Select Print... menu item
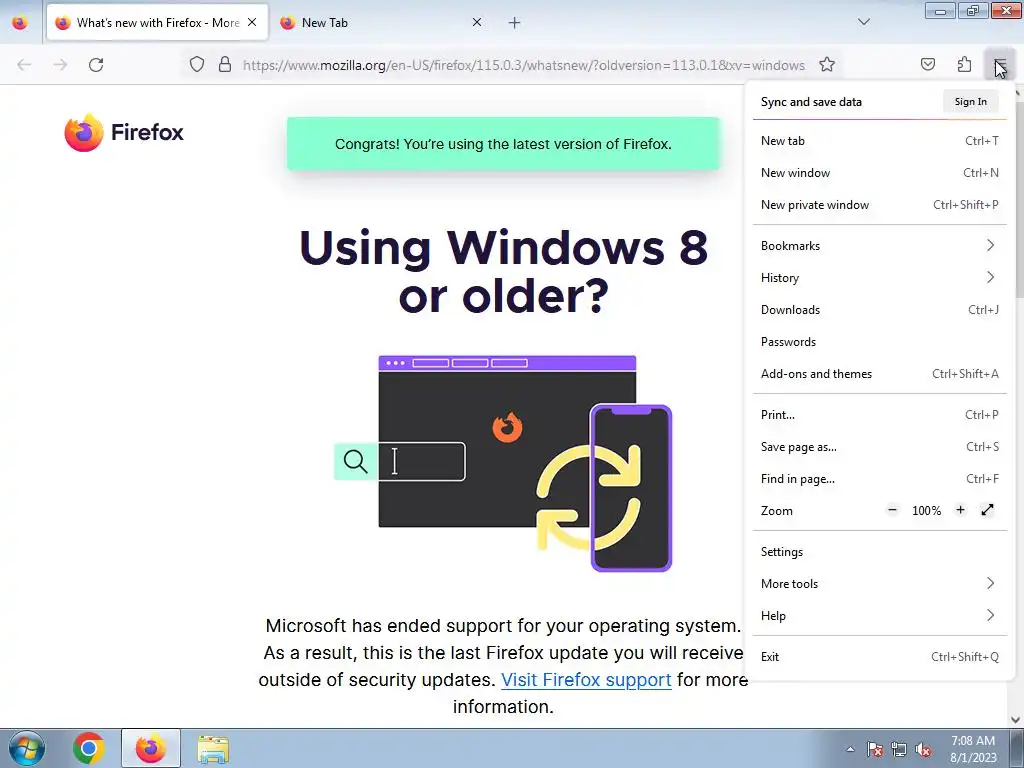Viewport: 1024px width, 768px height. [x=880, y=415]
